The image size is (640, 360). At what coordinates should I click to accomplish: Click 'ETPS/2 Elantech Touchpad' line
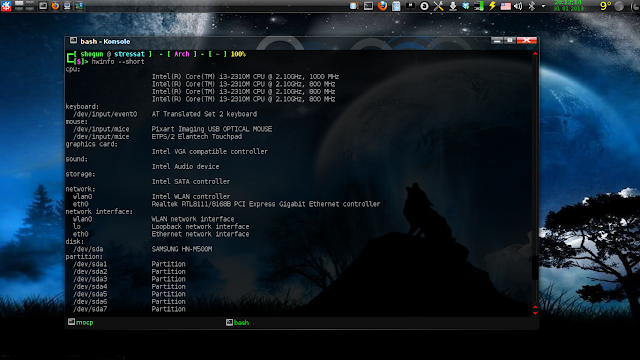tap(197, 137)
